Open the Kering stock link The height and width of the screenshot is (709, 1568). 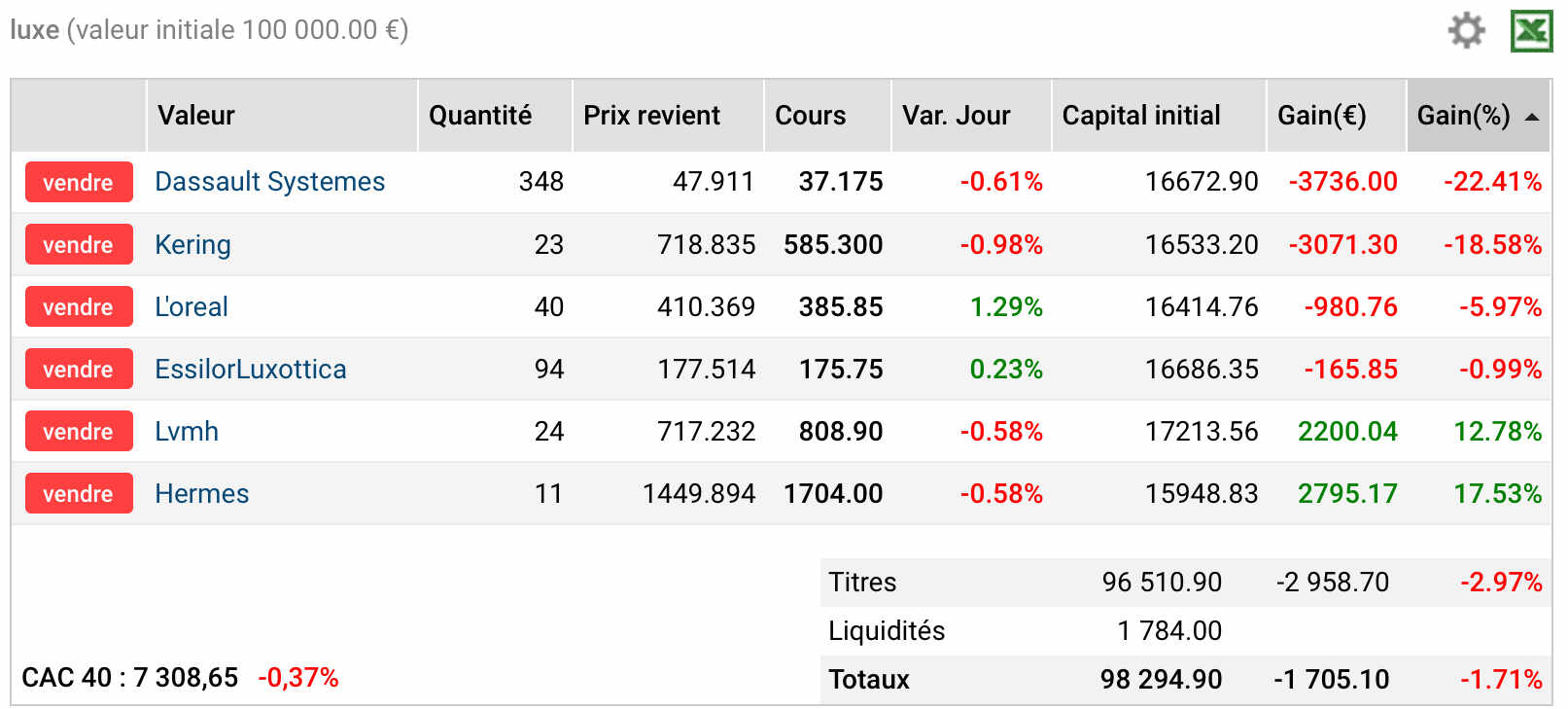192,244
